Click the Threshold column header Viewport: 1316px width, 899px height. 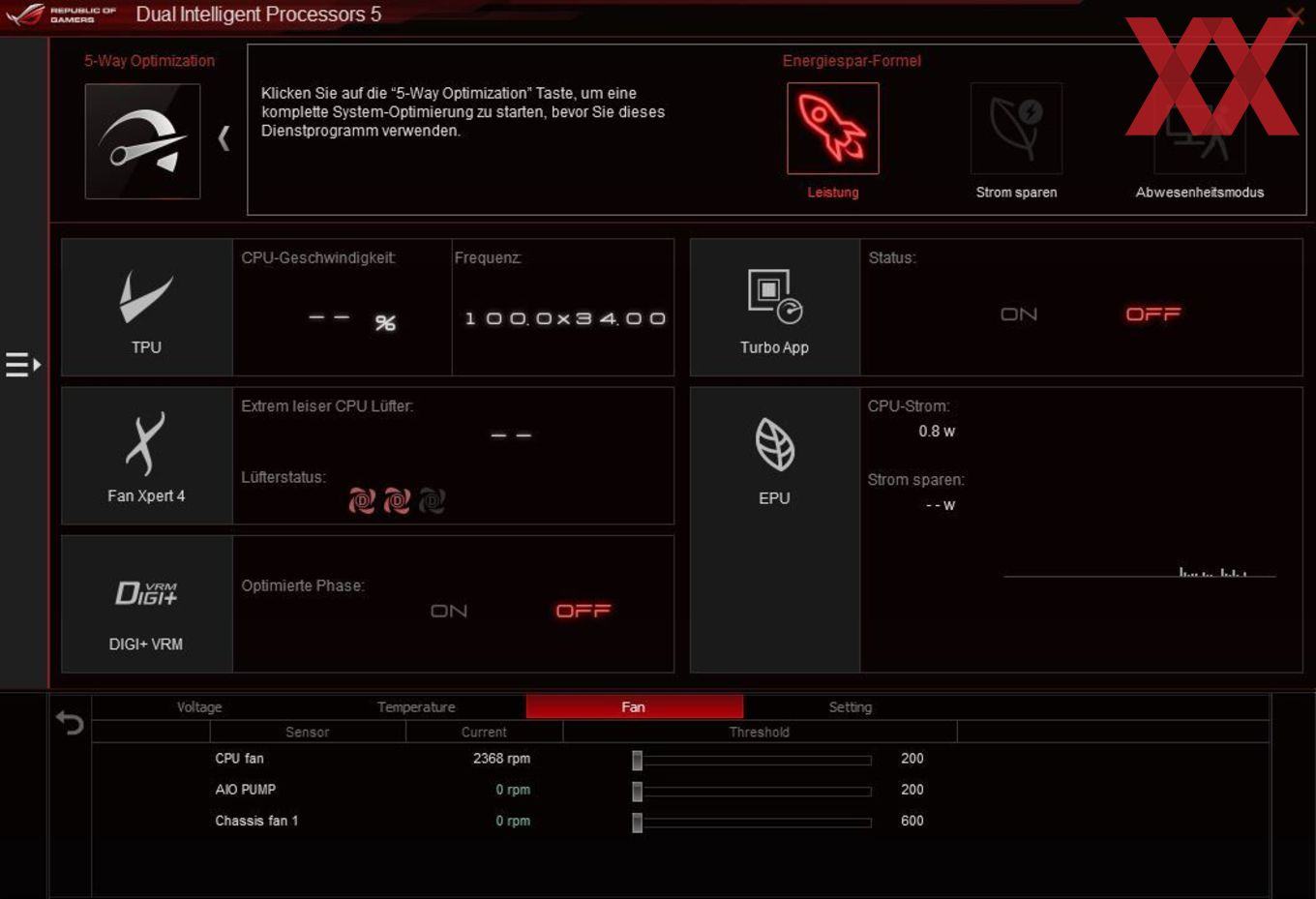point(760,733)
